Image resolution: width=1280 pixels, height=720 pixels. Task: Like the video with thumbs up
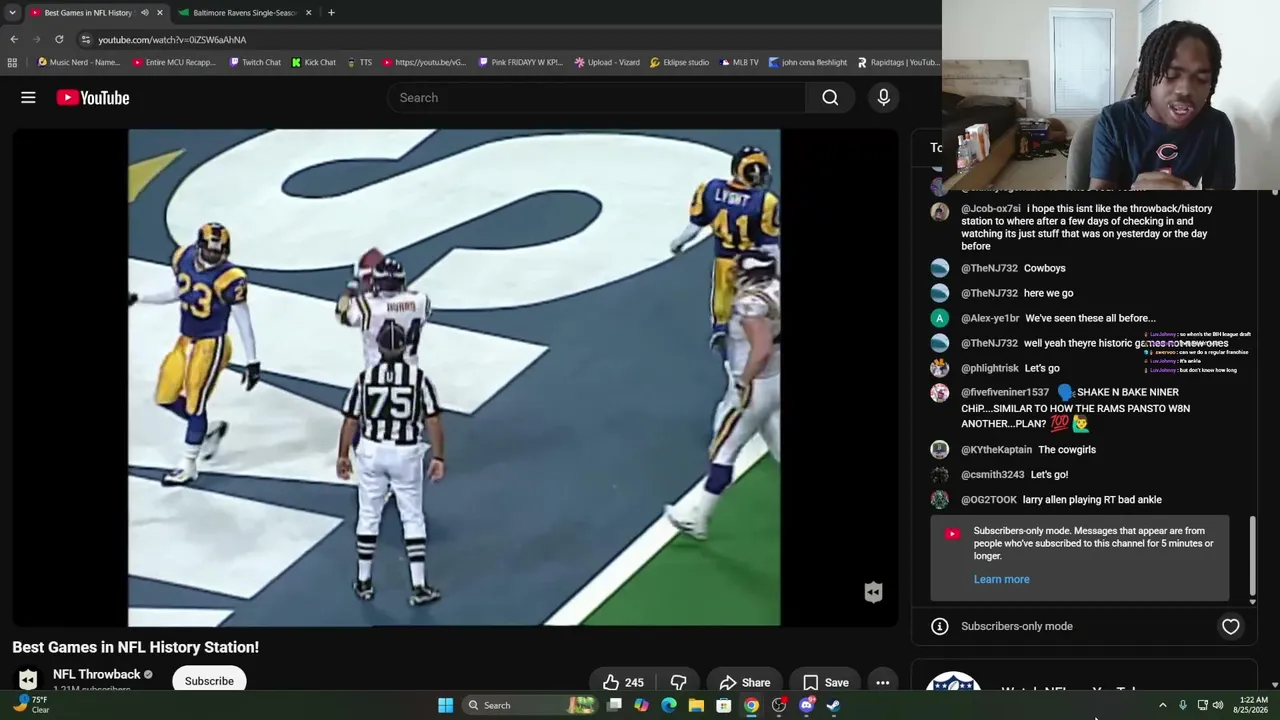pyautogui.click(x=622, y=683)
